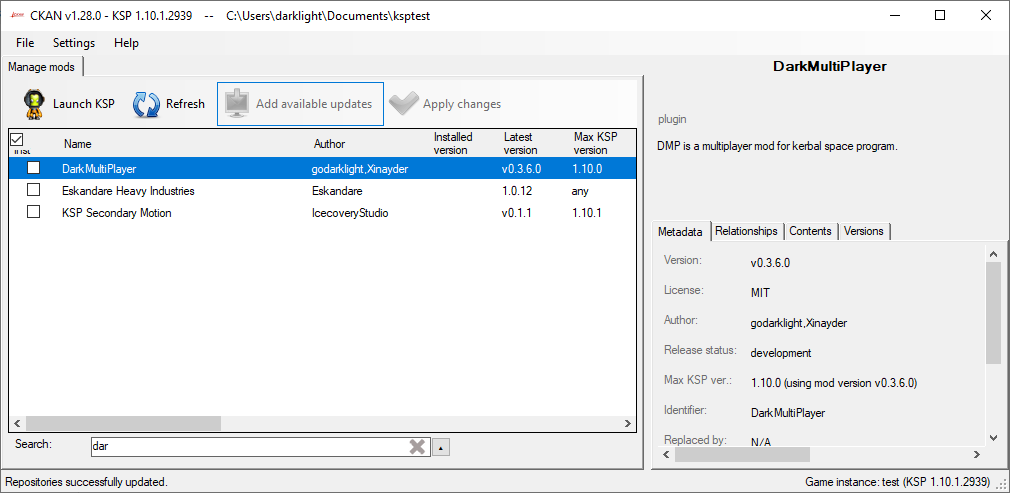Check the DarkMultiPlayer install checkbox
Screen dimensions: 1010x493
click(33, 168)
